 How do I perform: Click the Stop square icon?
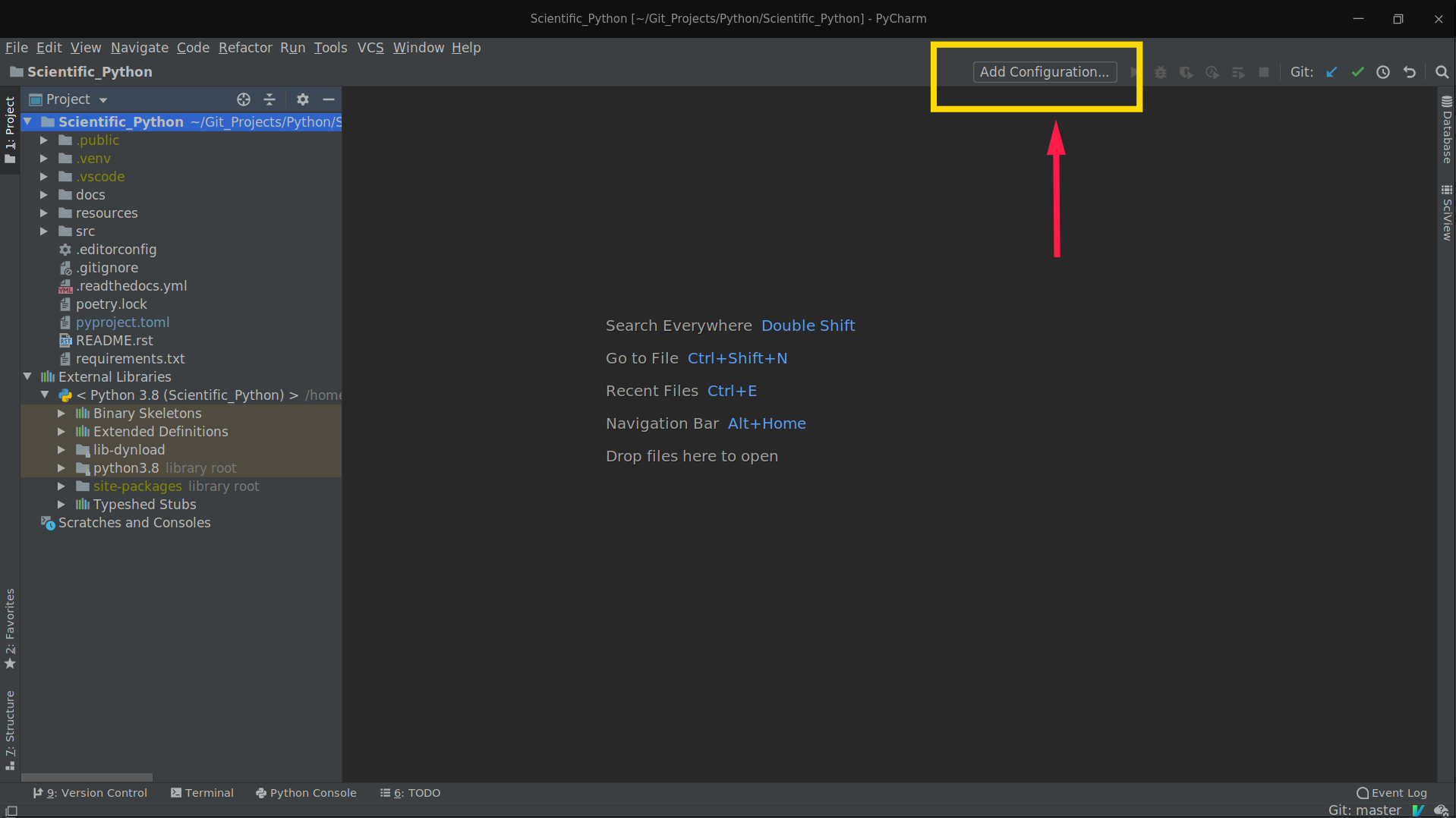(x=1264, y=72)
